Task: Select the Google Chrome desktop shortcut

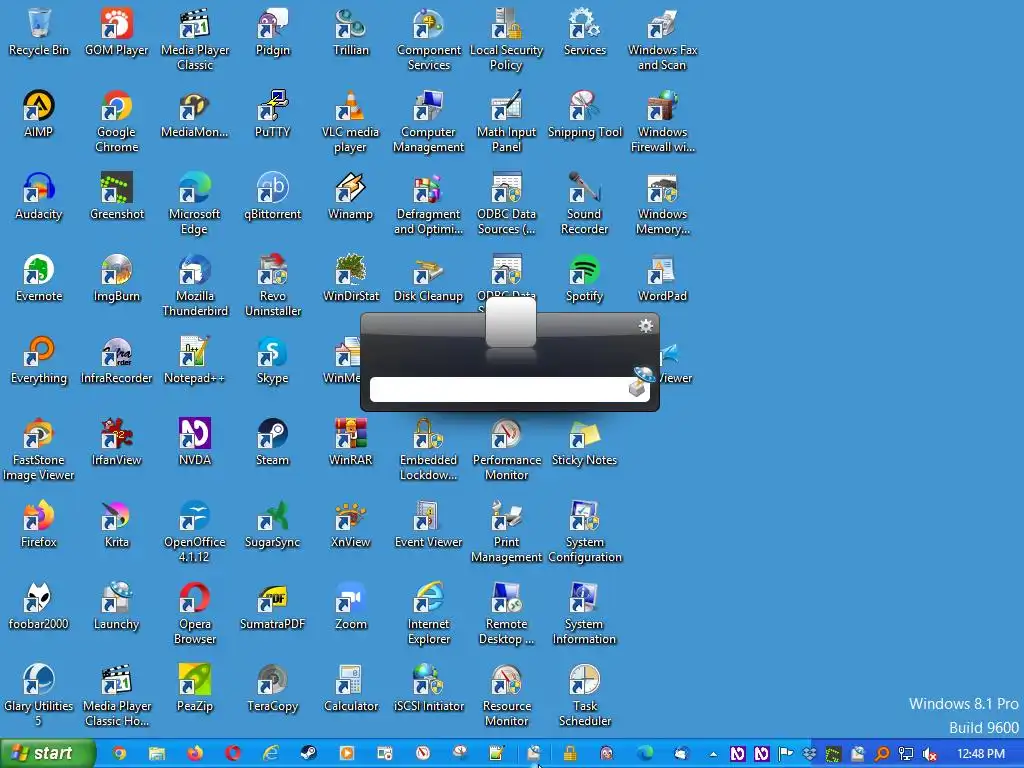Action: 116,121
